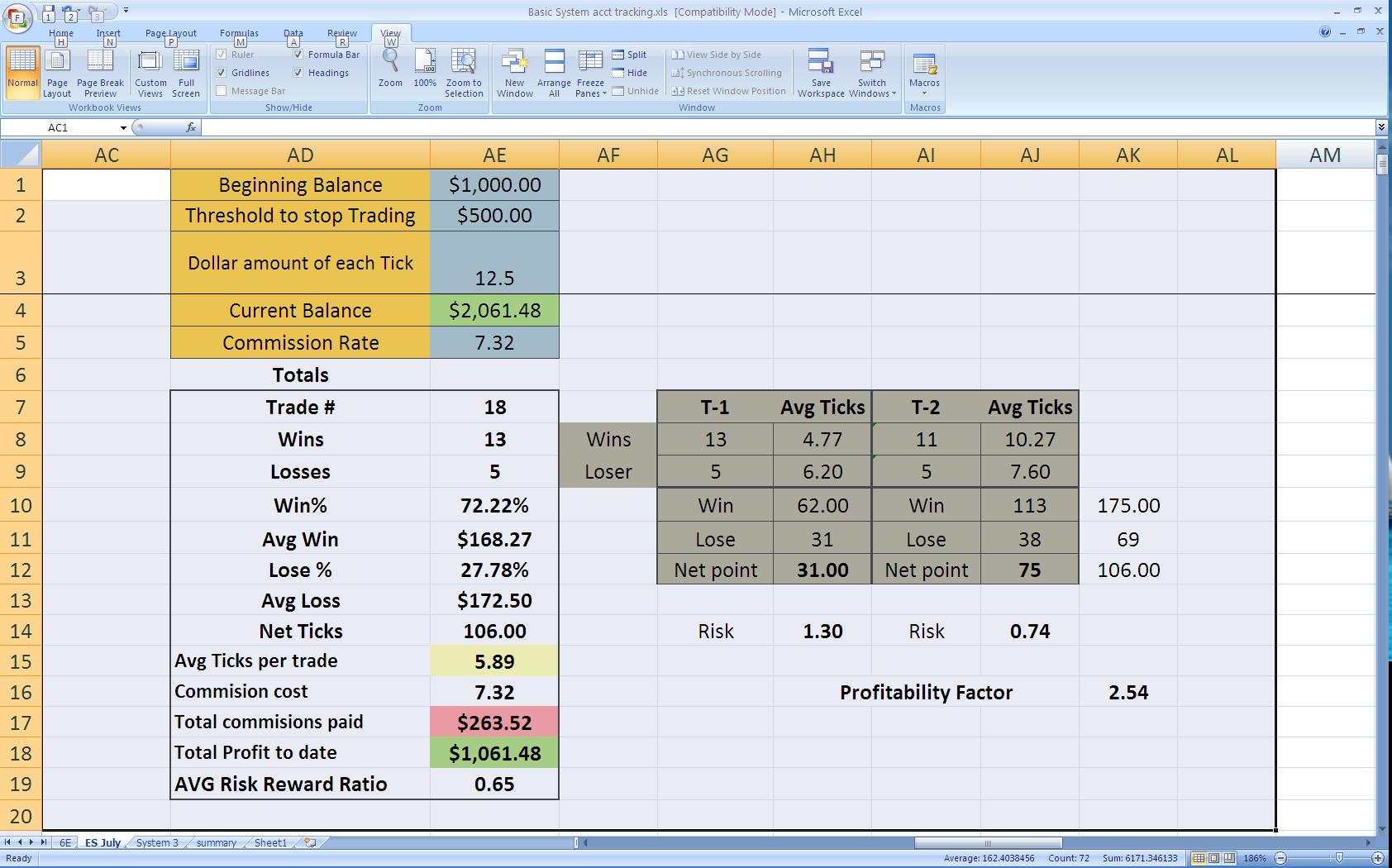
Task: Open Custom Views dialog
Action: point(150,73)
